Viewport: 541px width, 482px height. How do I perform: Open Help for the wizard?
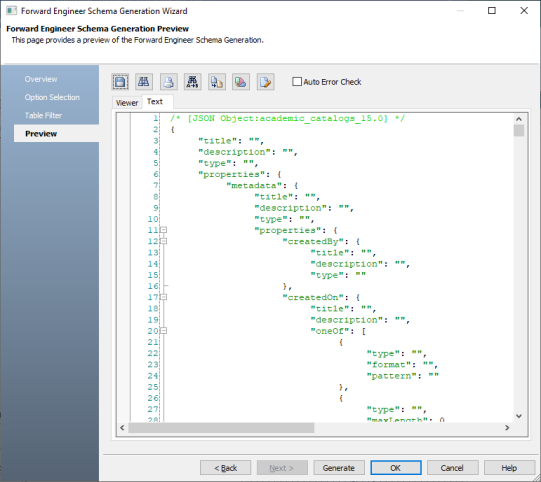tap(509, 468)
